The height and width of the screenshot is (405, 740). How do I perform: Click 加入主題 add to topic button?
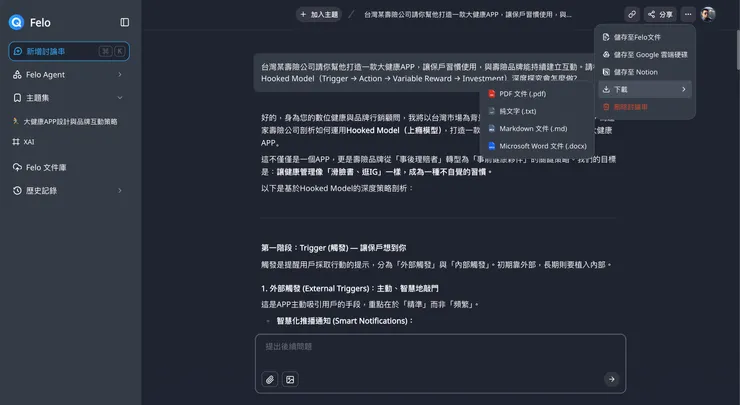pos(319,15)
